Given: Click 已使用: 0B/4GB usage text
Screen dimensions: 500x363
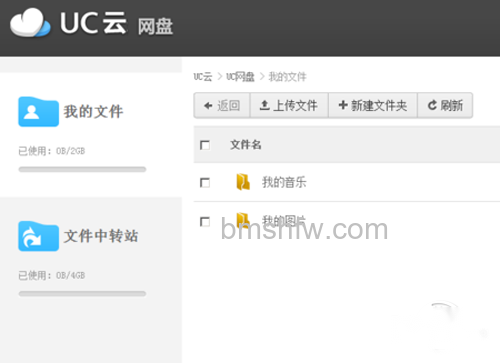Looking at the screenshot, I should click(x=52, y=275).
